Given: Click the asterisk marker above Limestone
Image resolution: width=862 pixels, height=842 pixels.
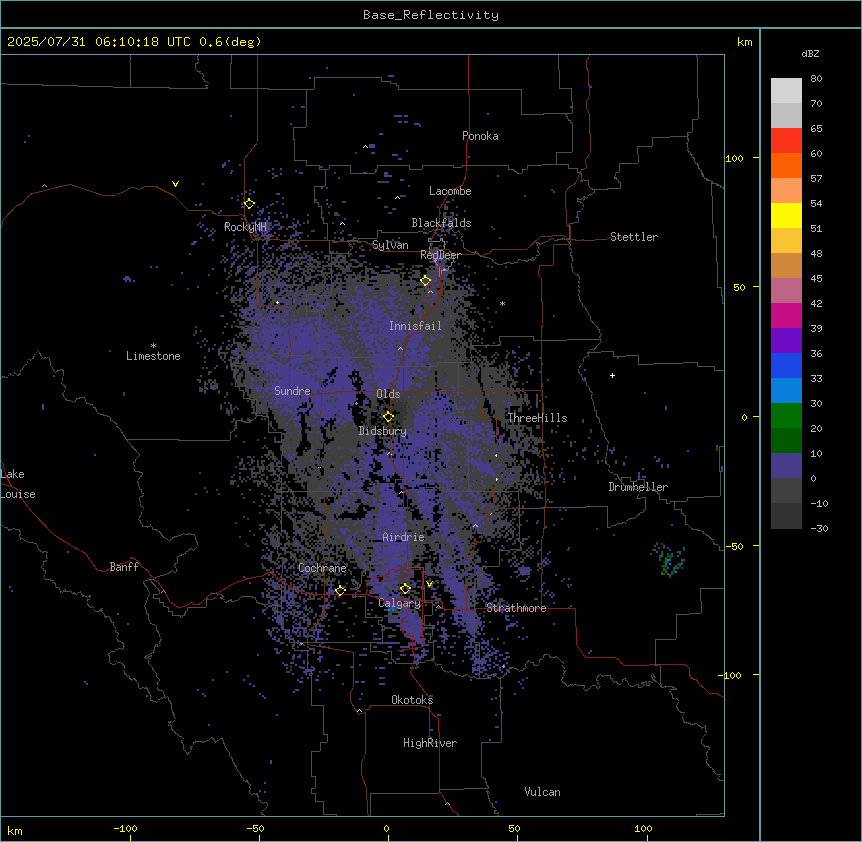Looking at the screenshot, I should tap(153, 346).
